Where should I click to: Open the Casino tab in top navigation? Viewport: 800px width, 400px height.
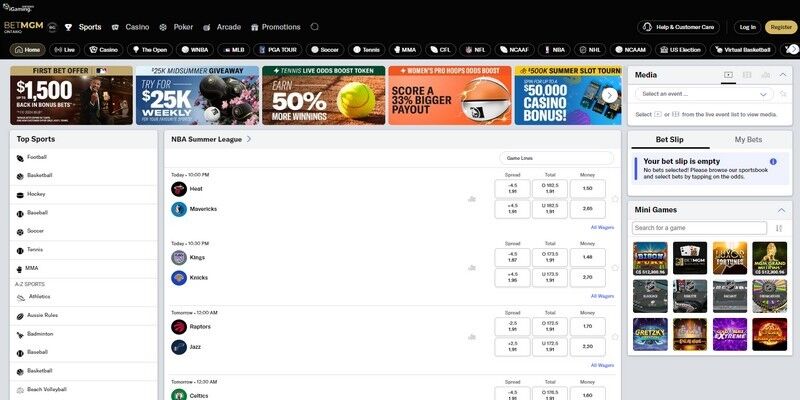click(x=129, y=27)
